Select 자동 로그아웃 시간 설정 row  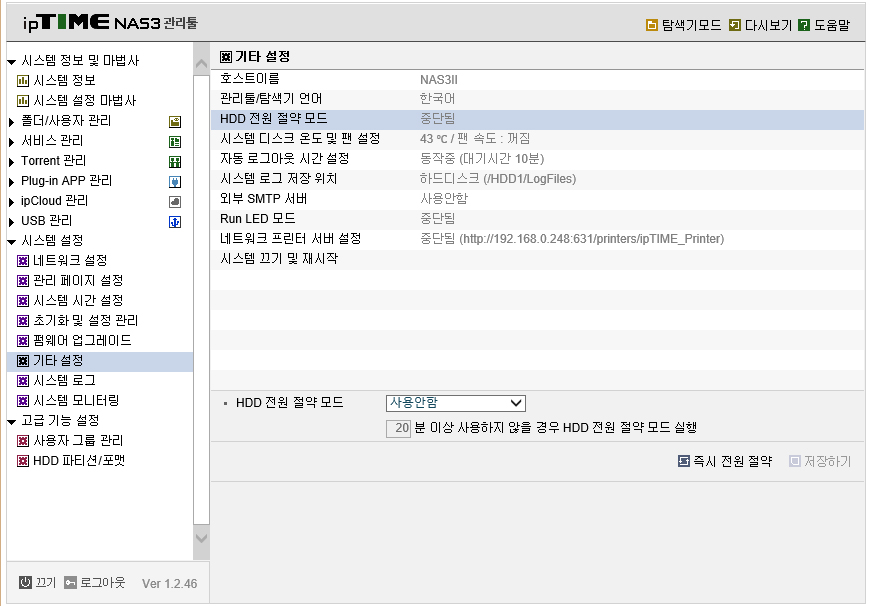[537, 159]
